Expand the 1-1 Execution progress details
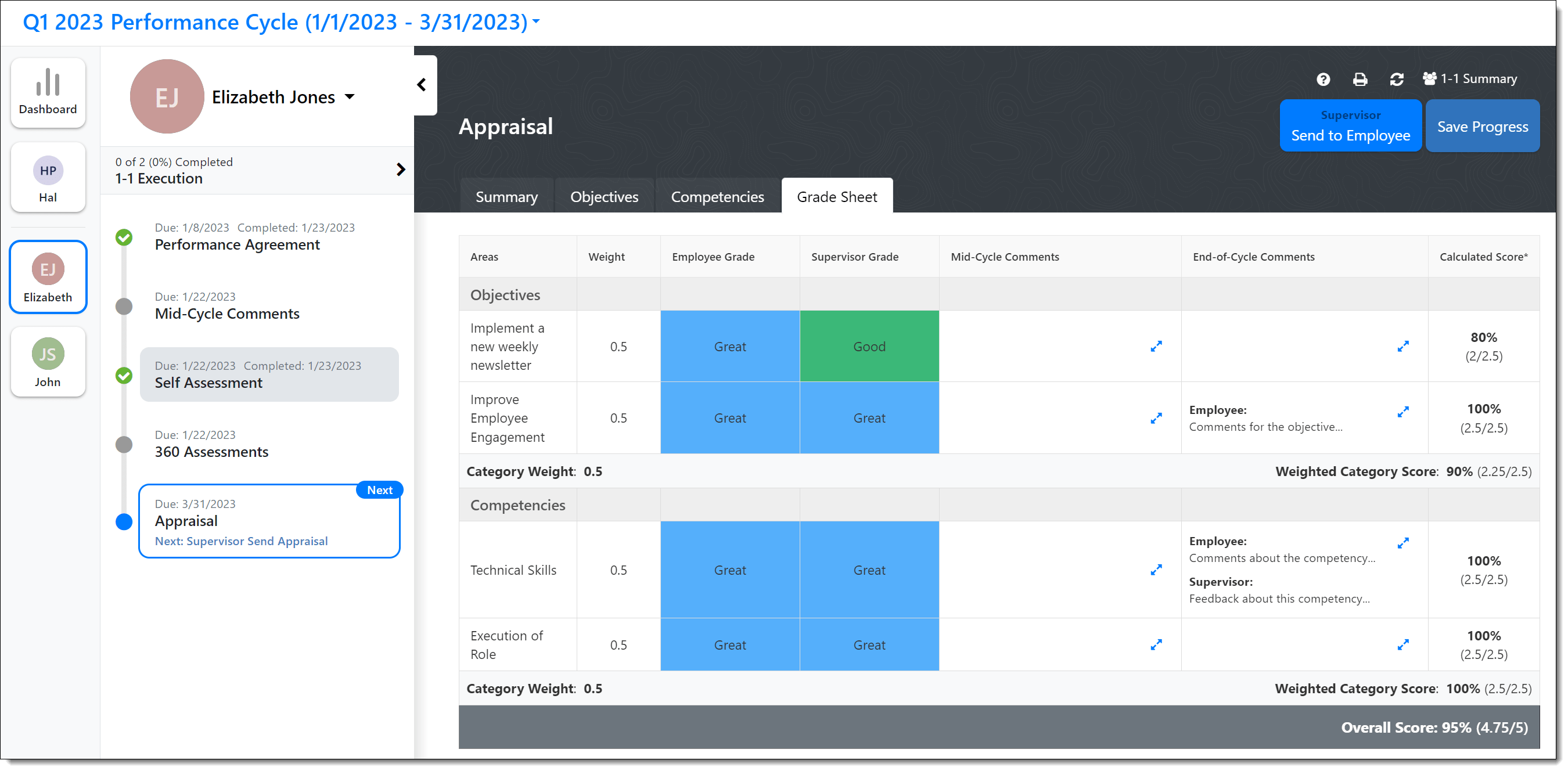Image resolution: width=1568 pixels, height=771 pixels. (x=401, y=170)
